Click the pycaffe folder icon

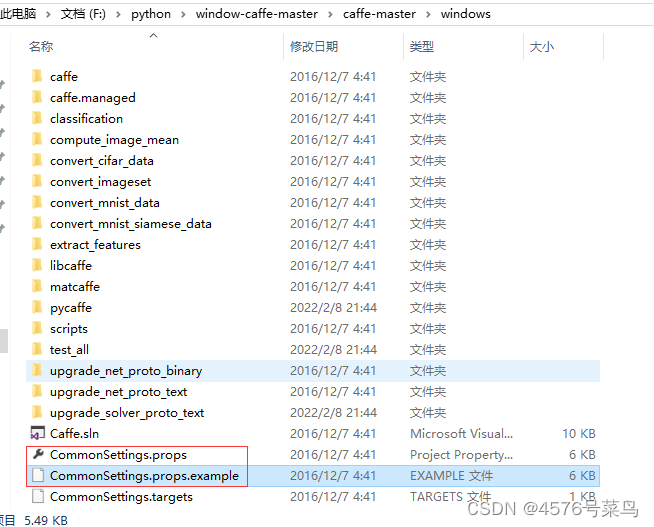[x=37, y=307]
